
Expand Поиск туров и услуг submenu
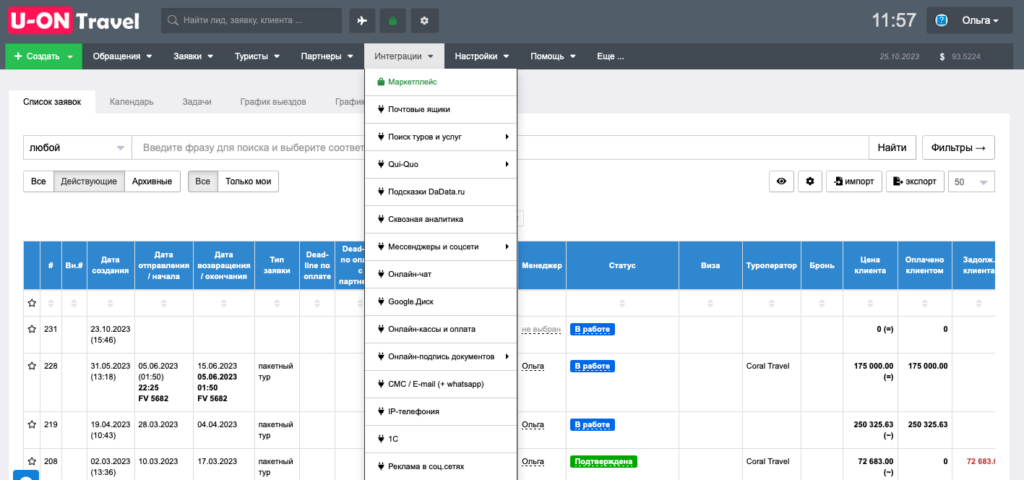click(x=441, y=137)
